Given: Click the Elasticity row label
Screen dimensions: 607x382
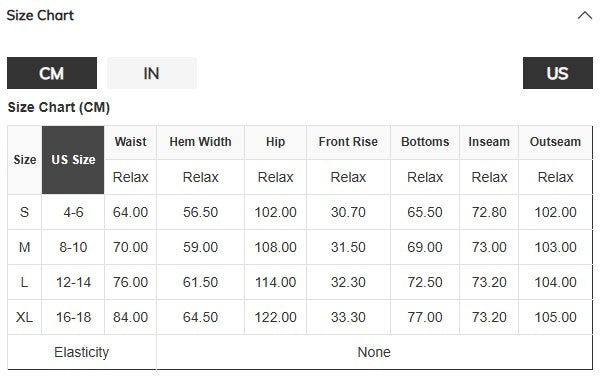Looking at the screenshot, I should coord(82,352).
